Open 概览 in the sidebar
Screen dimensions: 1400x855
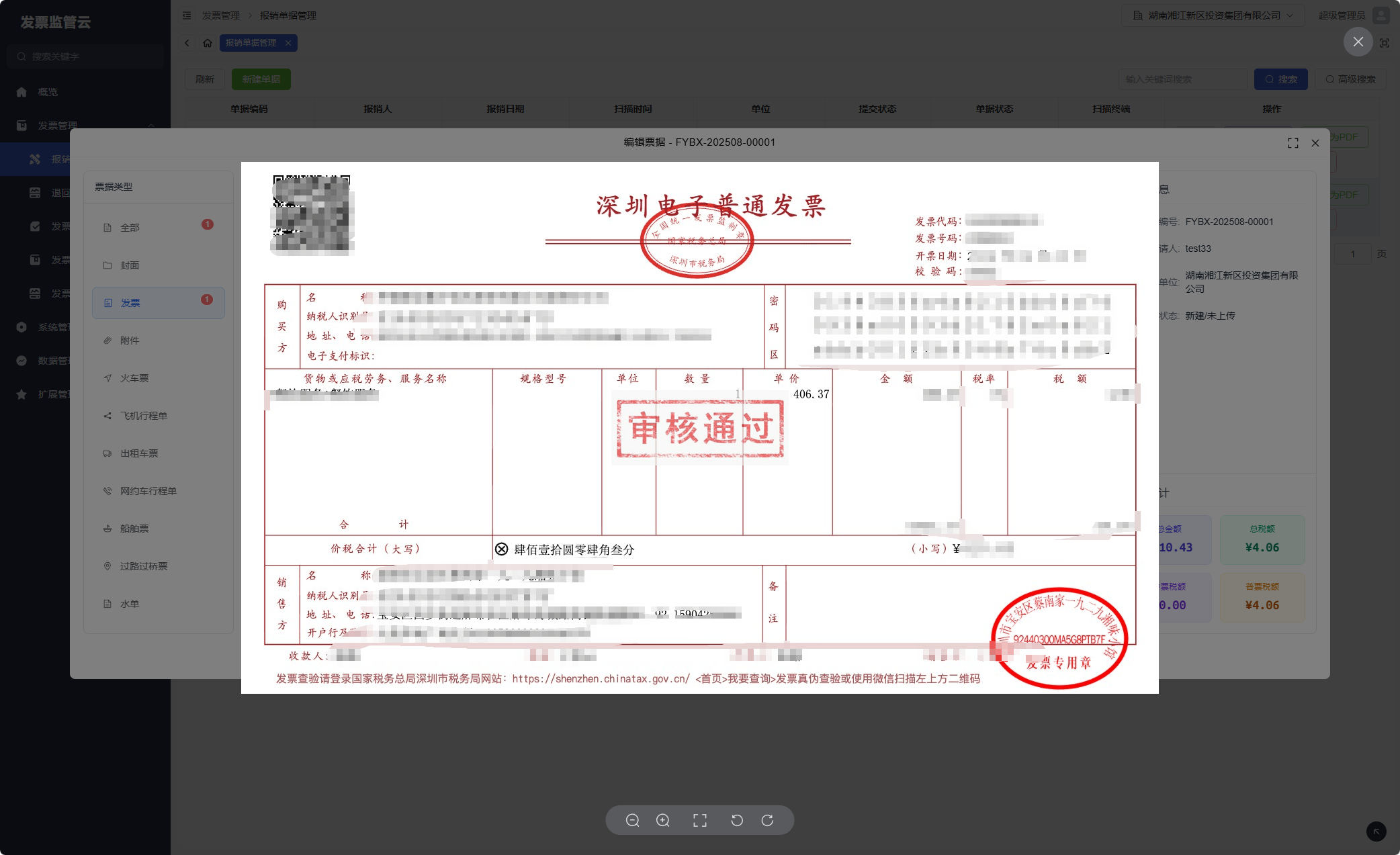(x=85, y=92)
